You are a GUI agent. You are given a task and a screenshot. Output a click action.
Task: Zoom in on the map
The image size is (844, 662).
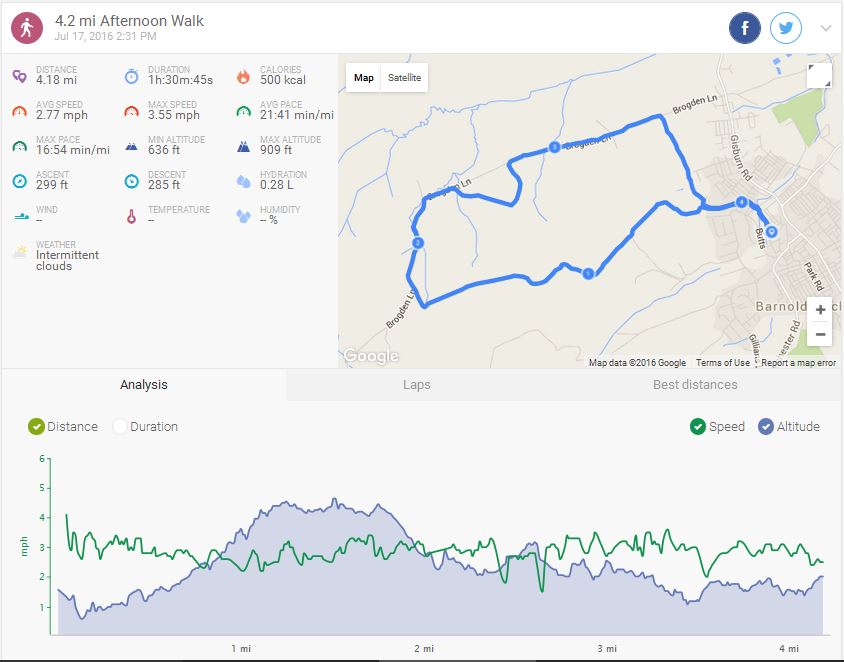(820, 310)
